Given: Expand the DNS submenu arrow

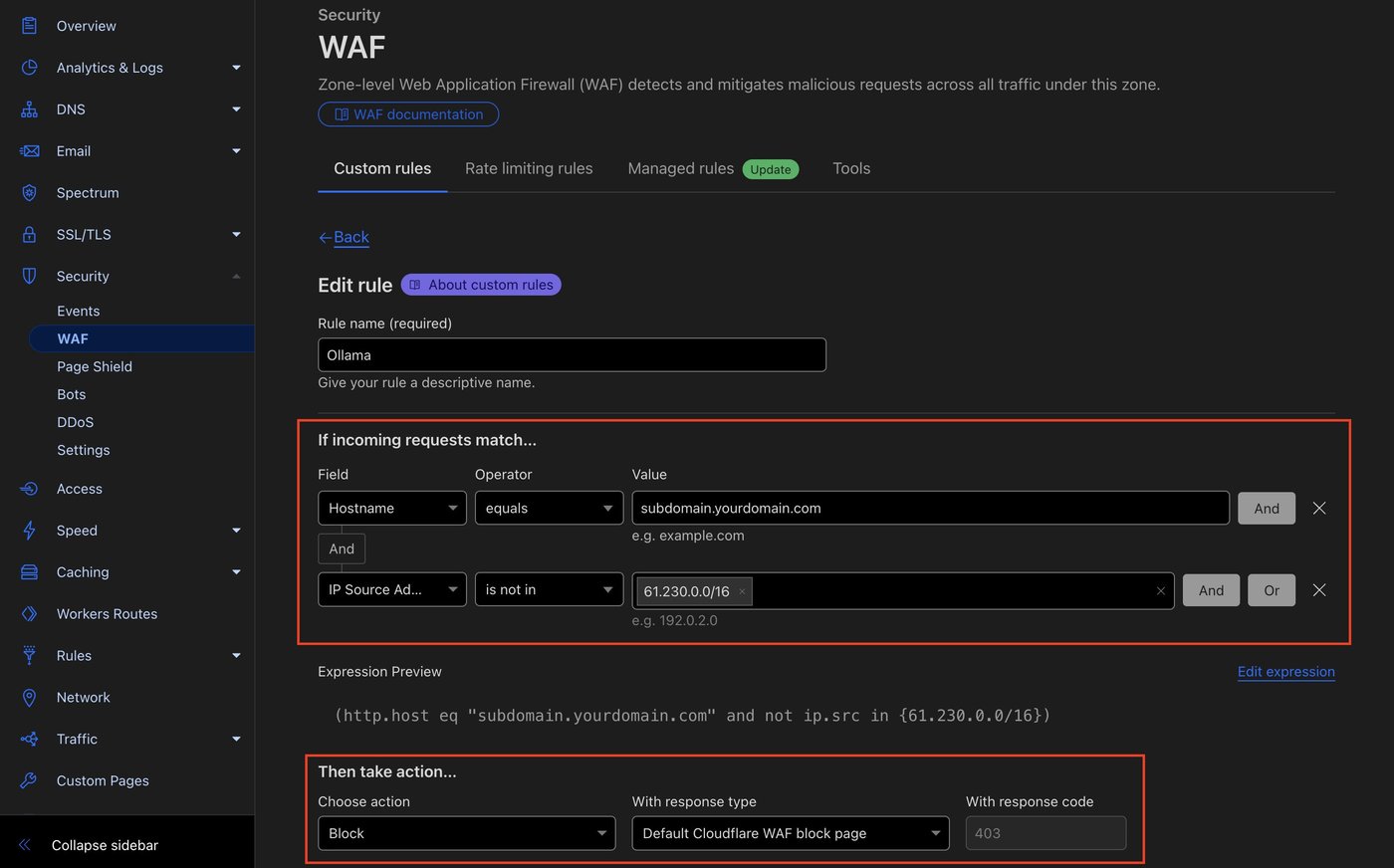Looking at the screenshot, I should (236, 109).
